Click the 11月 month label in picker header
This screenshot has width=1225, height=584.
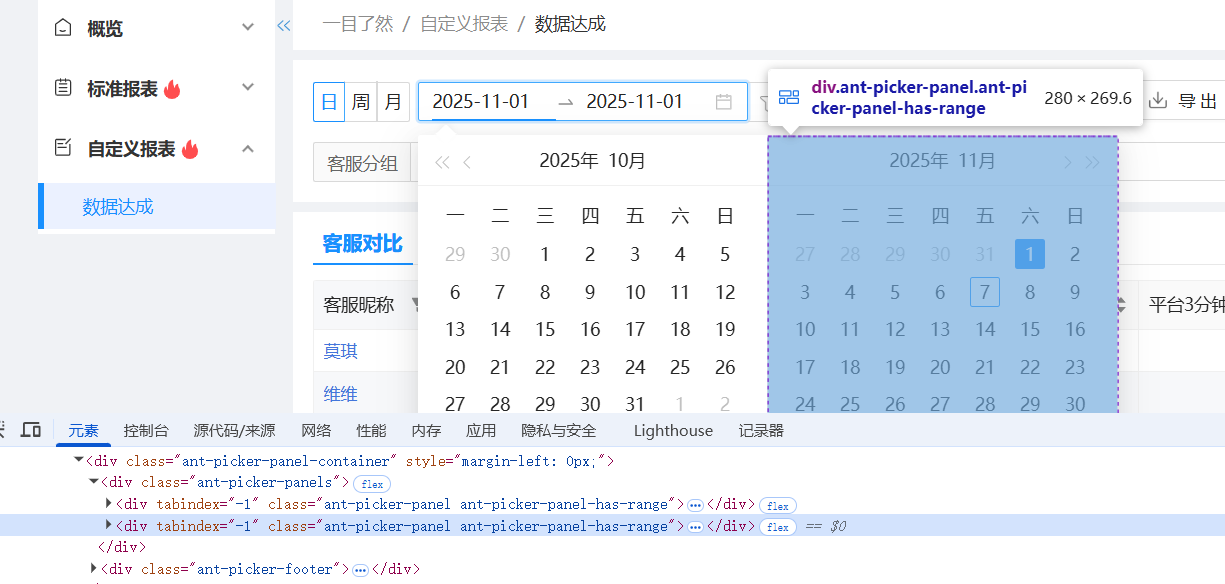click(977, 161)
